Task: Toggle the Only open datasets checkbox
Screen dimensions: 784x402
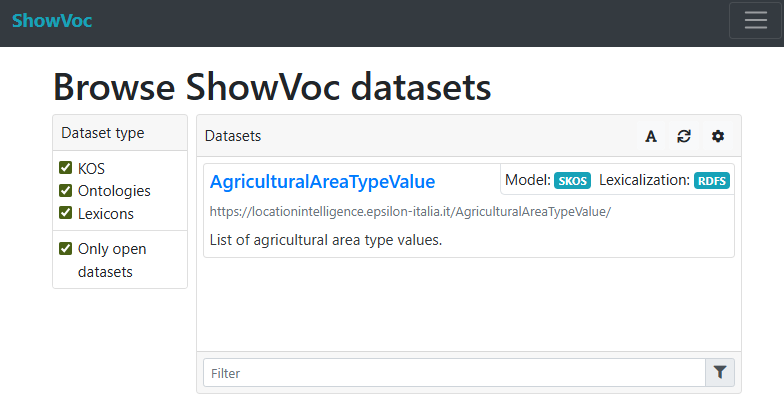Action: point(66,248)
